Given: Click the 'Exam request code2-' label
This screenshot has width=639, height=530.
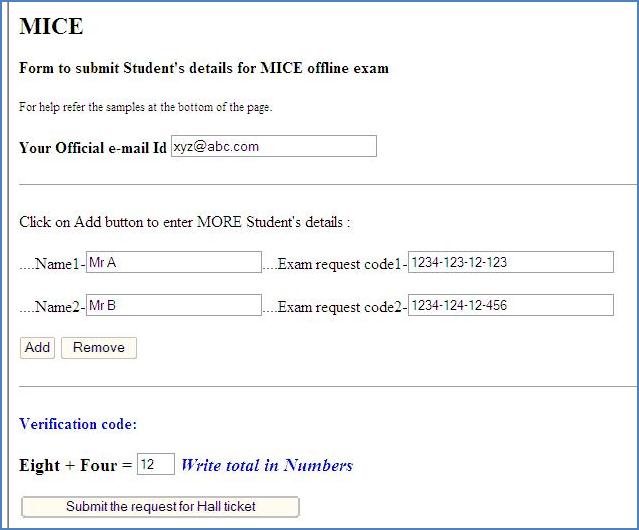Looking at the screenshot, I should click(x=343, y=307).
